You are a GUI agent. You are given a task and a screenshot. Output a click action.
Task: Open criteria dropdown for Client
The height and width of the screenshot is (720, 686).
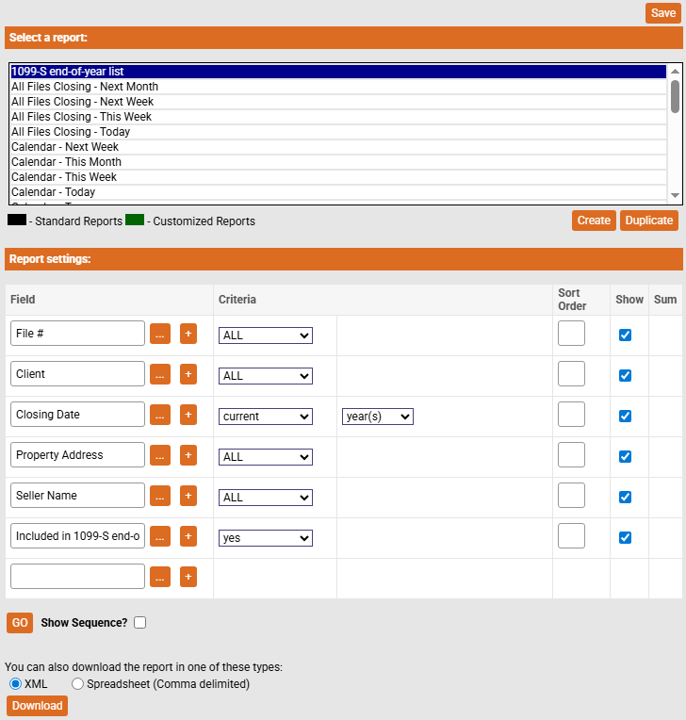(265, 376)
